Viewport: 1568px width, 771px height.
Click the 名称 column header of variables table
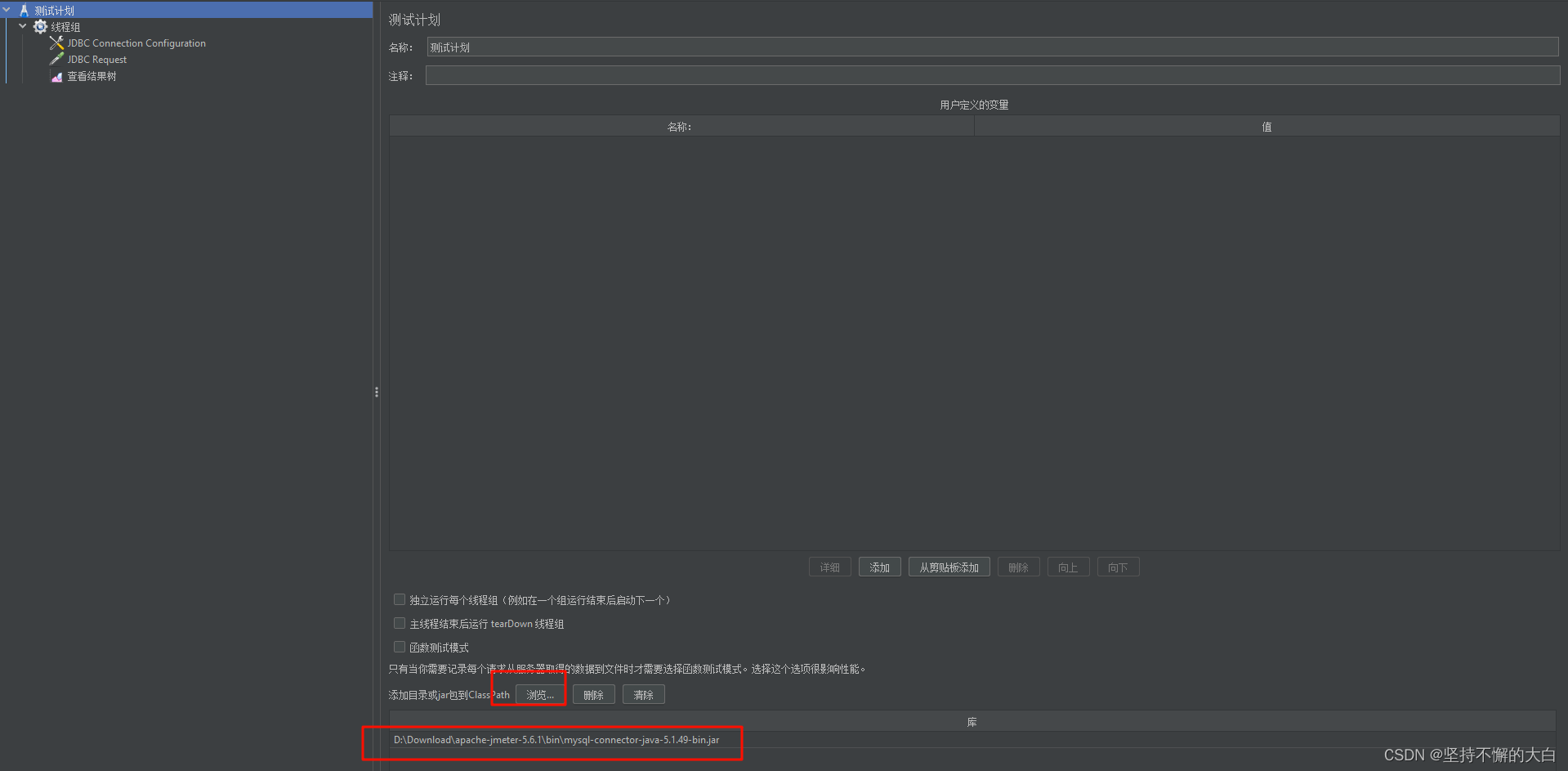point(681,127)
